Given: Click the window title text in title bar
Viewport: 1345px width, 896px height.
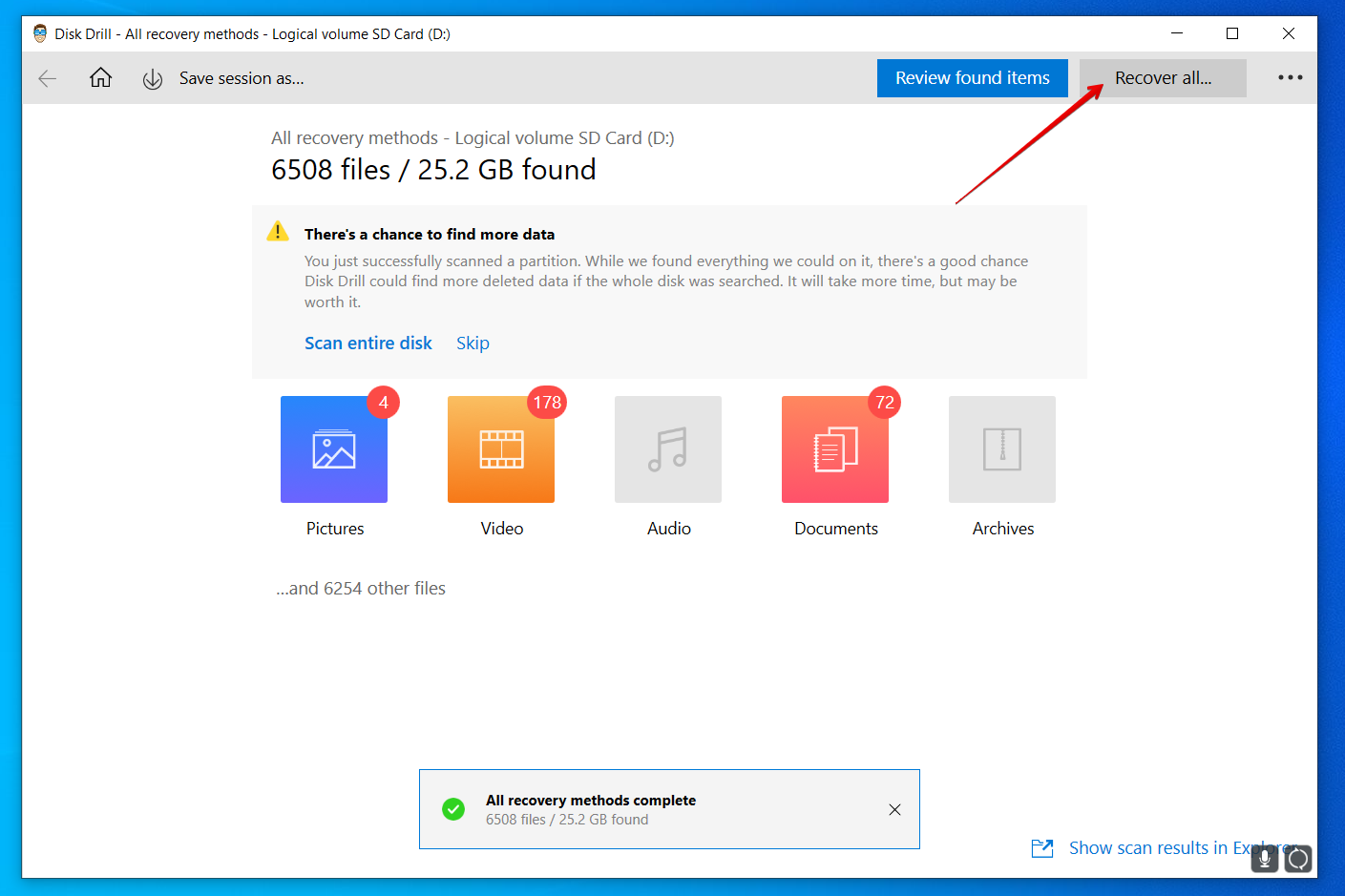Looking at the screenshot, I should [252, 34].
